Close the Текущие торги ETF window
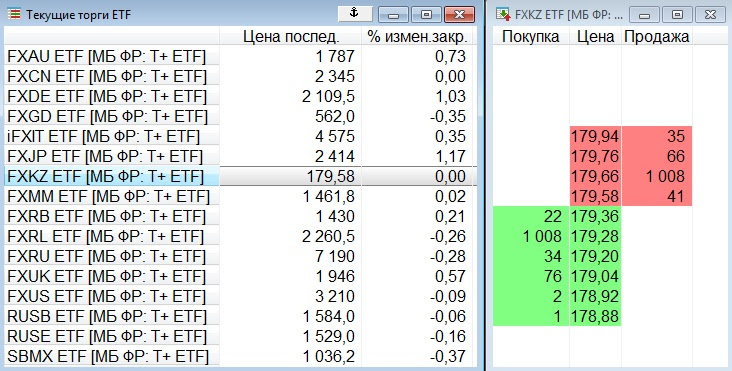The image size is (732, 371). pyautogui.click(x=459, y=14)
